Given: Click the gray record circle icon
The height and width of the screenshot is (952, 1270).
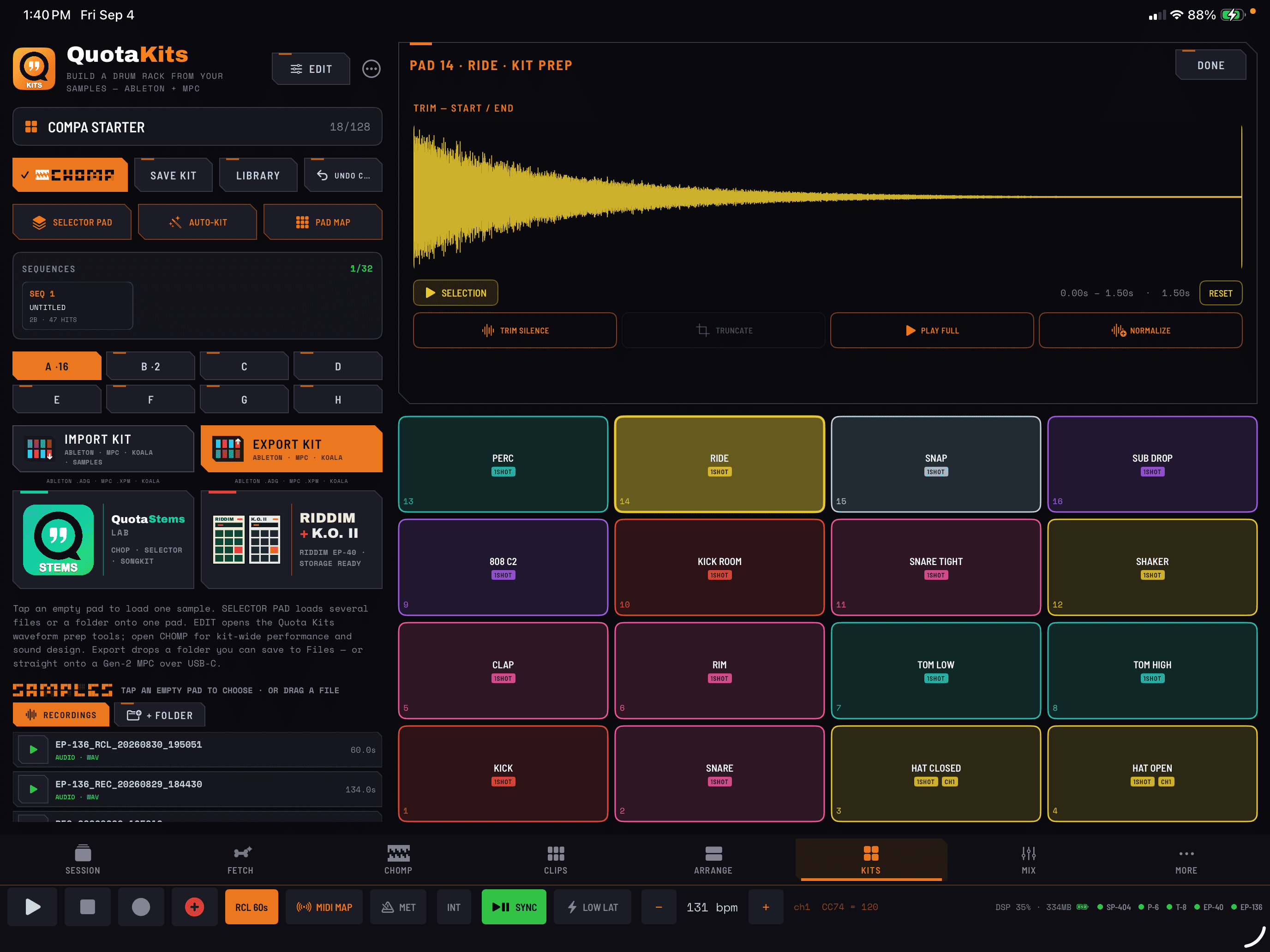Looking at the screenshot, I should point(141,907).
